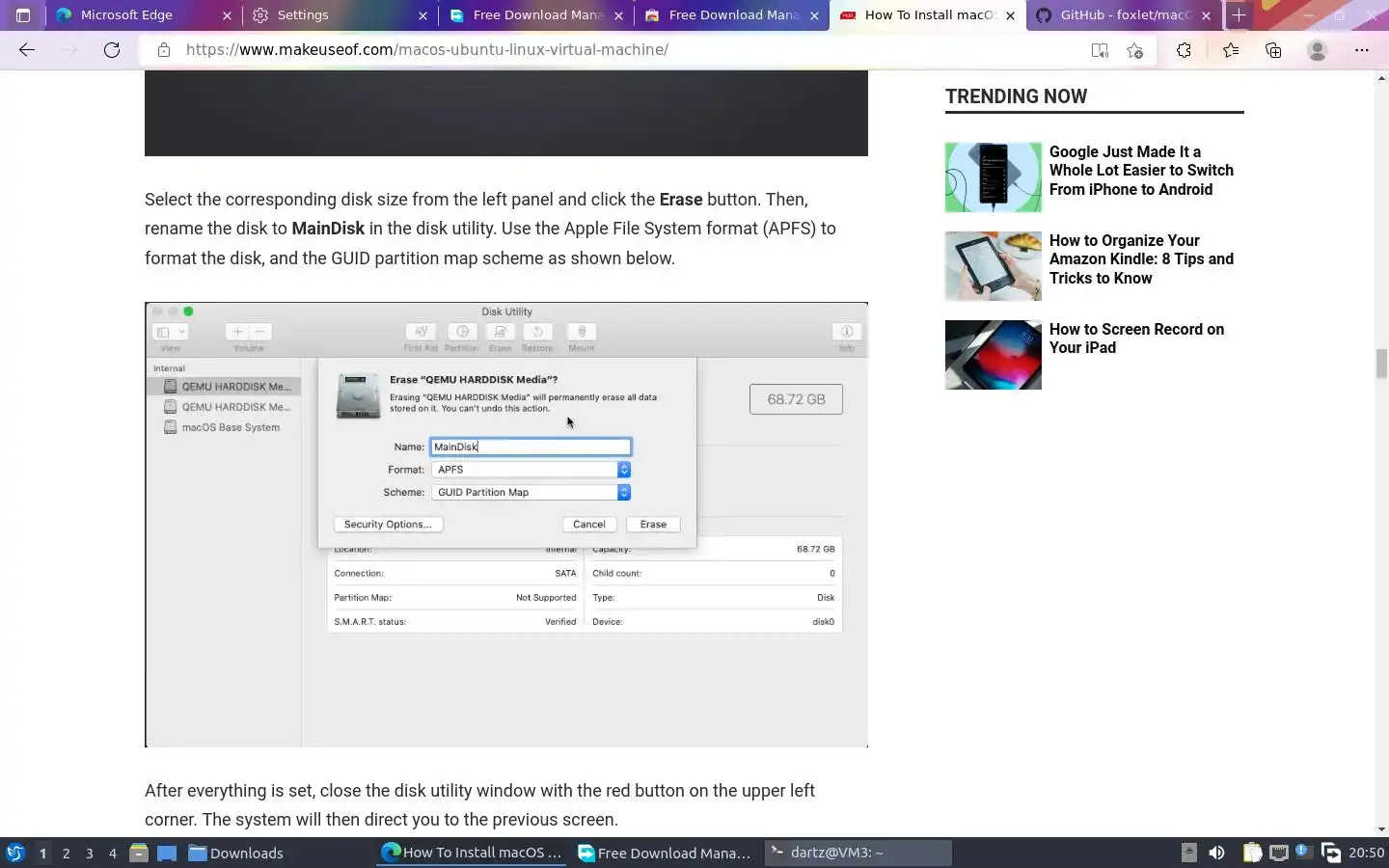Open How to Screen Record on iPad link
1389x868 pixels.
pos(1136,339)
